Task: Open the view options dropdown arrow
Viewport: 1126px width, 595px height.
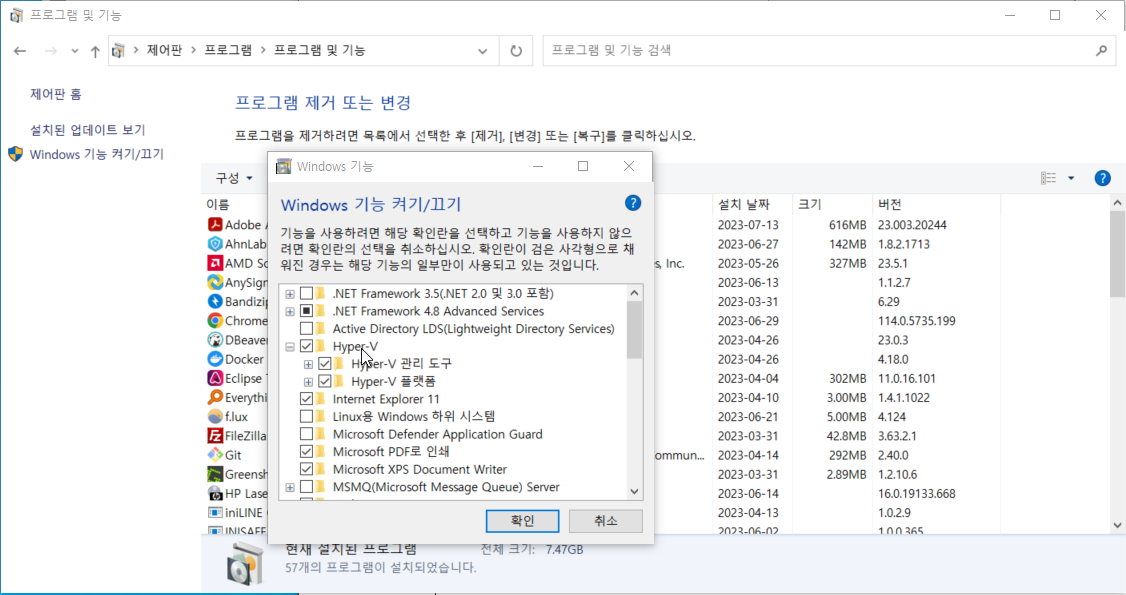Action: (x=1071, y=178)
